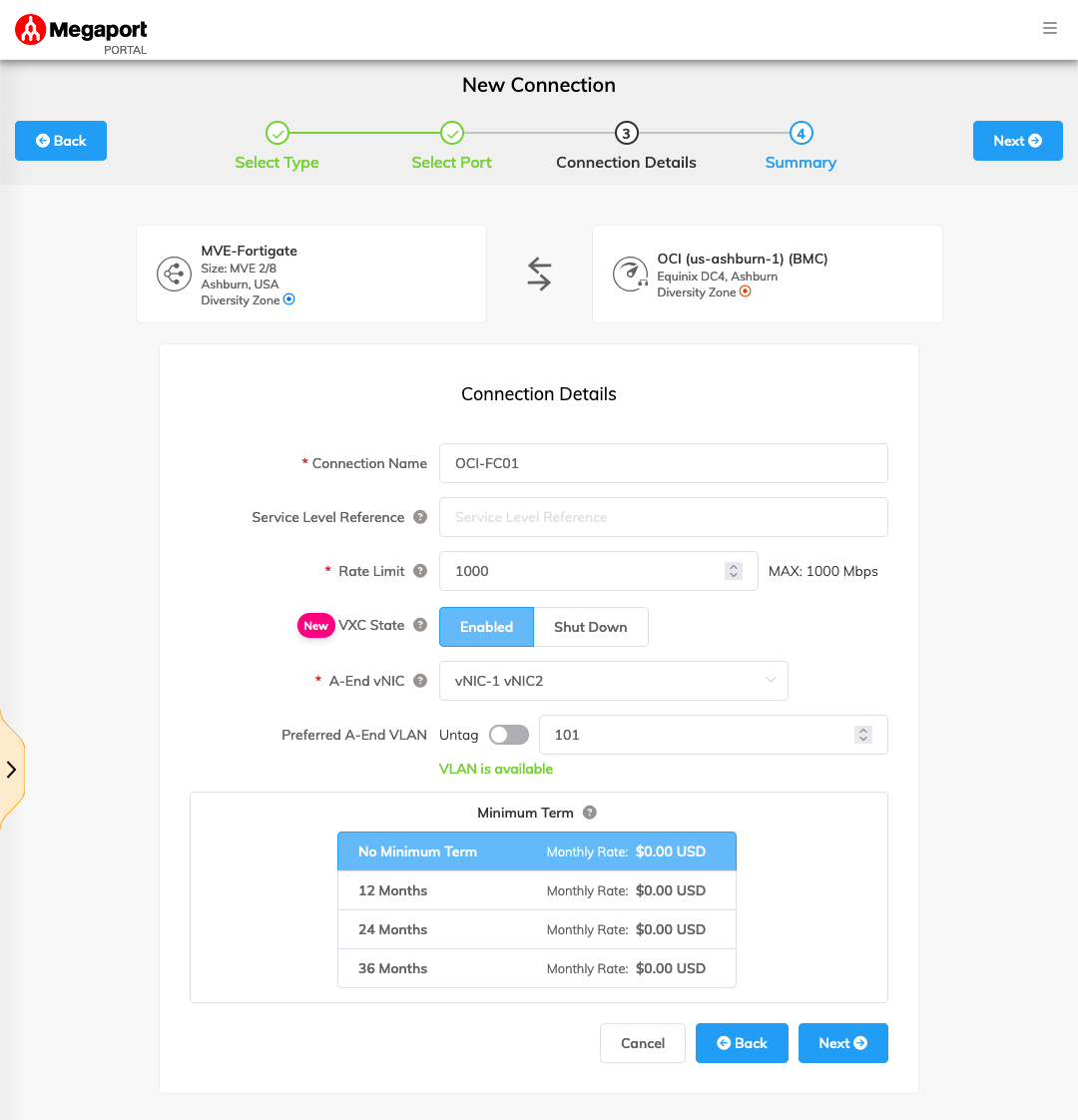Screen dimensions: 1078x1120
Task: Click the blue MVE Diversity Zone indicator
Action: coord(289,299)
